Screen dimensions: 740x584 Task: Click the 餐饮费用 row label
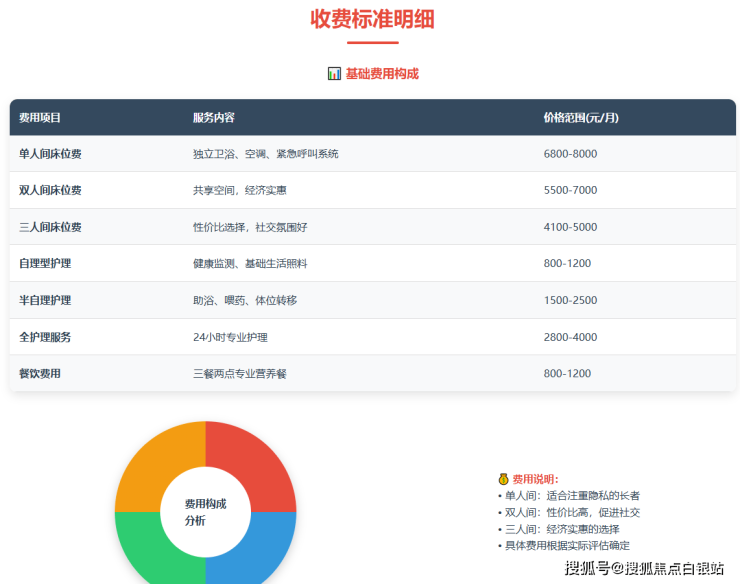[x=40, y=374]
